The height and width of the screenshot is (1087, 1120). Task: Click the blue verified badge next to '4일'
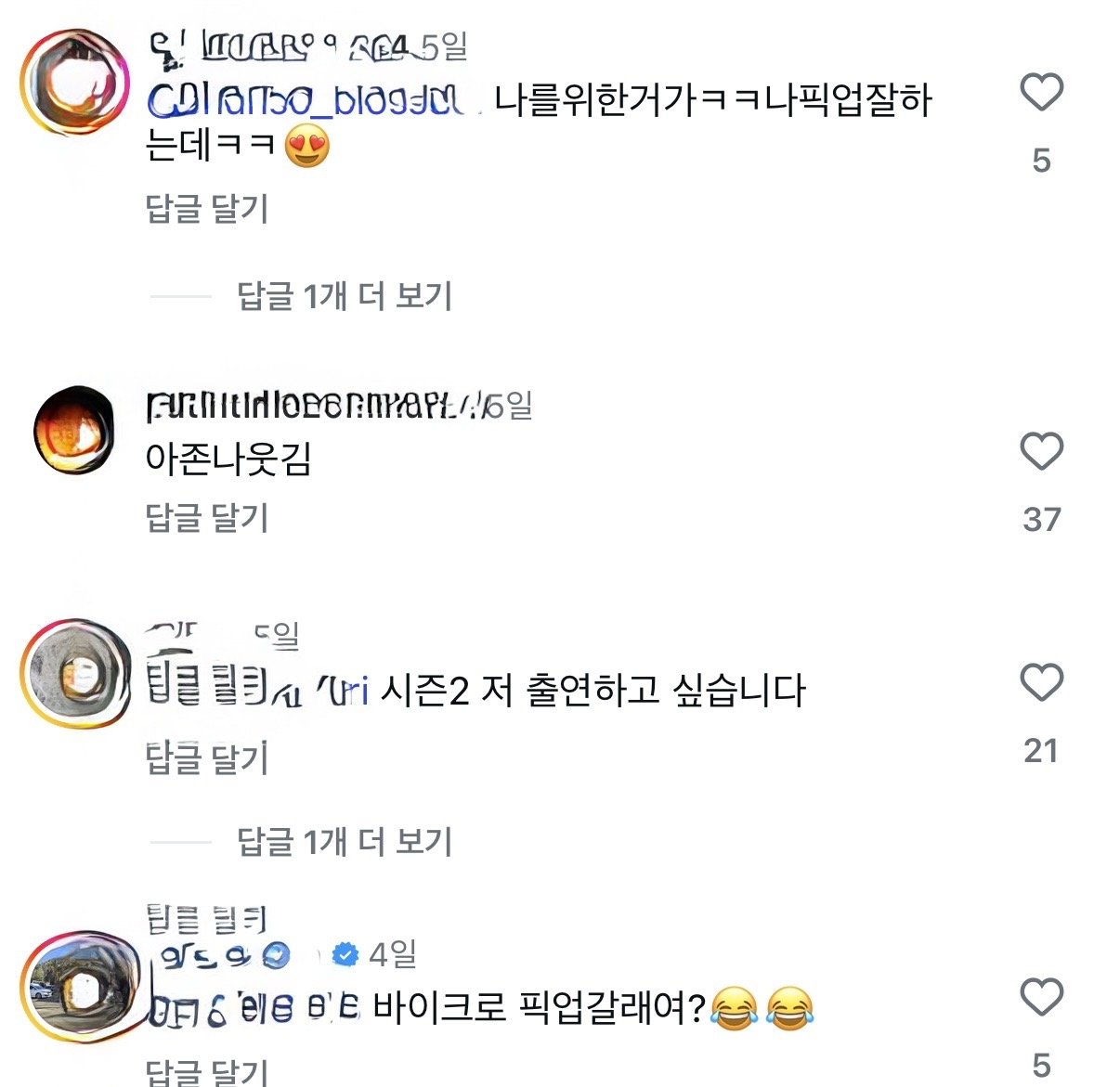345,953
